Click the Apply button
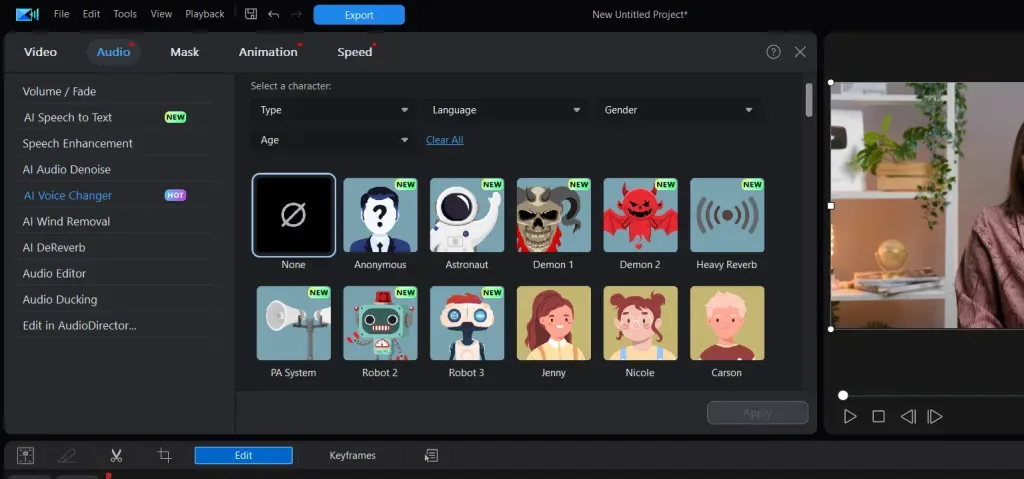Image resolution: width=1024 pixels, height=479 pixels. [x=758, y=413]
